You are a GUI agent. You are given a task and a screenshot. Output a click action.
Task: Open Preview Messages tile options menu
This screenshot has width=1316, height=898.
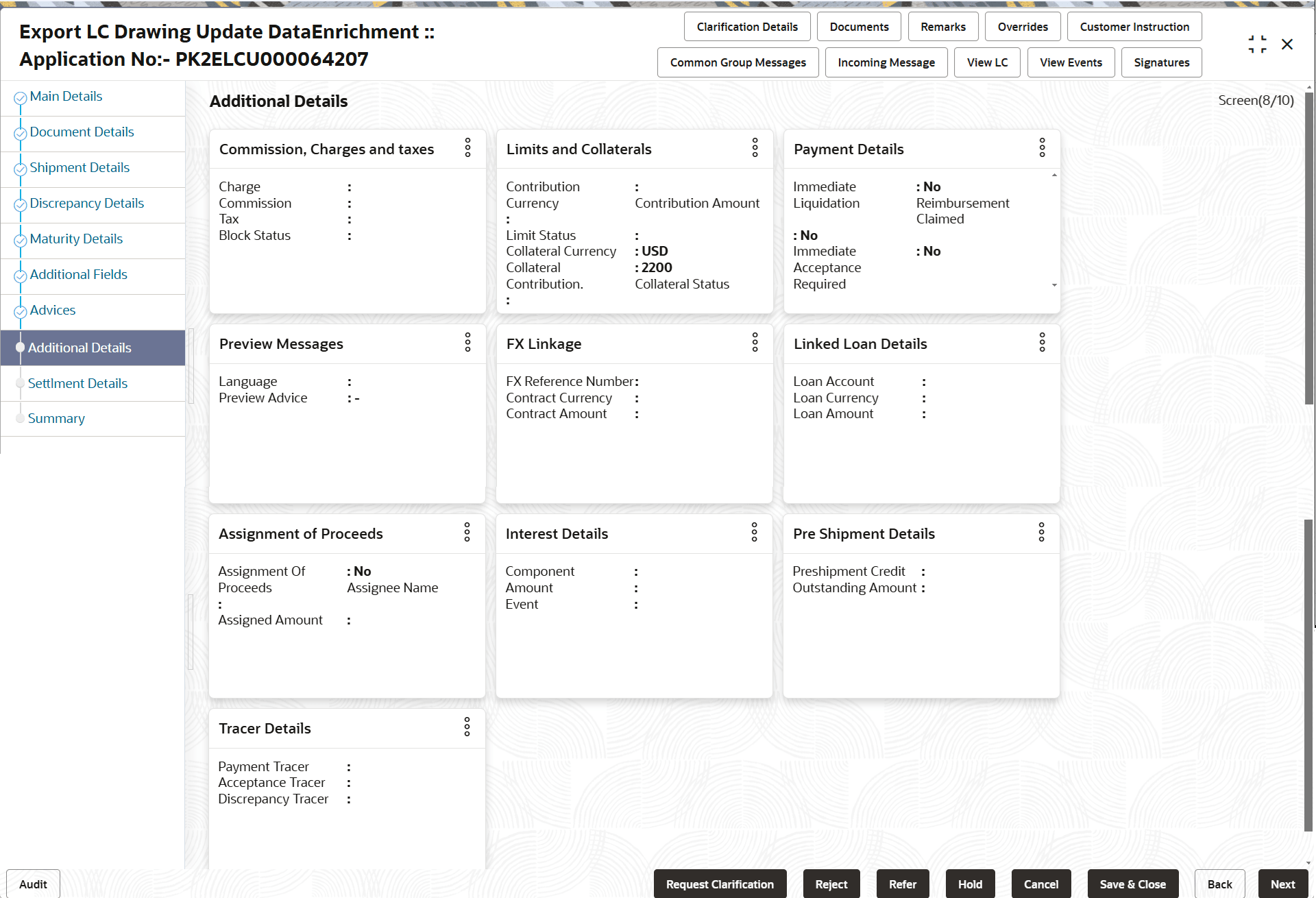(x=467, y=343)
